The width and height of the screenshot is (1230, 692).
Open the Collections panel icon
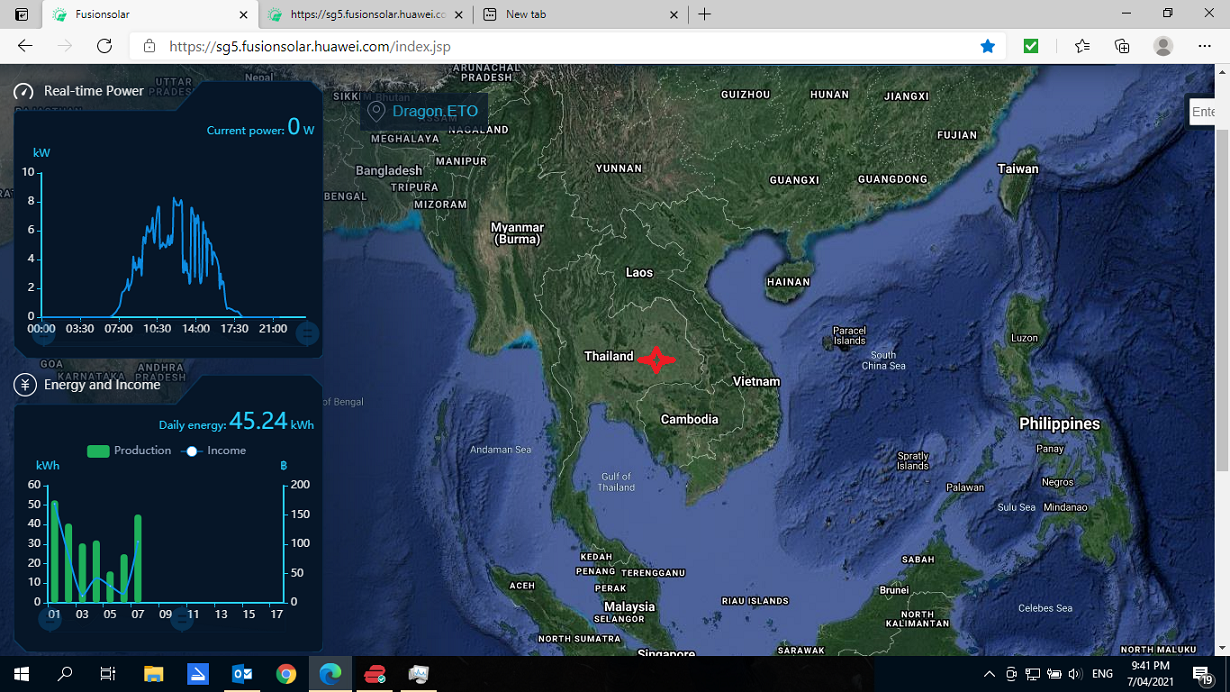tap(1122, 46)
